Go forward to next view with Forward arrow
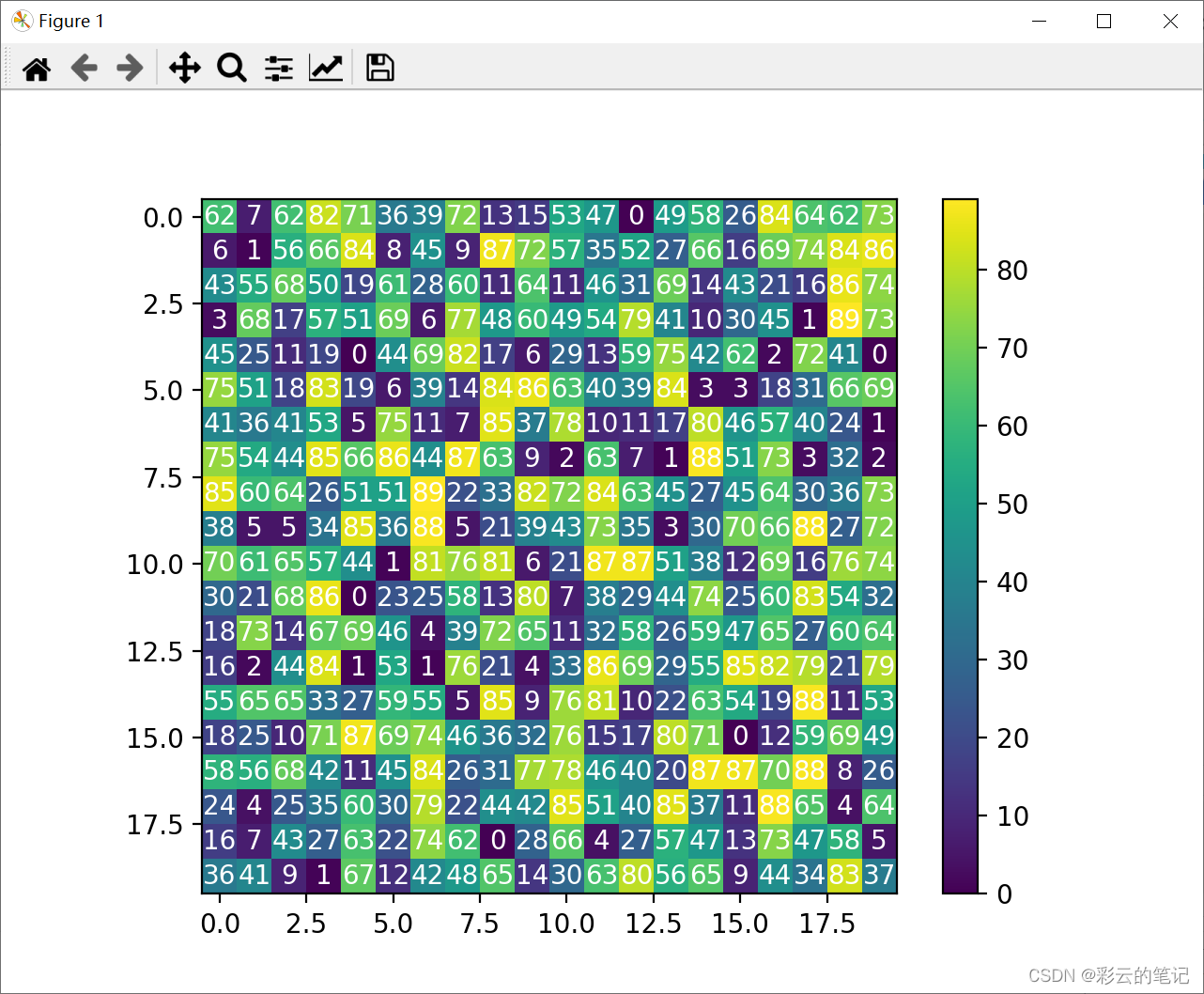Viewport: 1204px width, 994px height. [130, 68]
